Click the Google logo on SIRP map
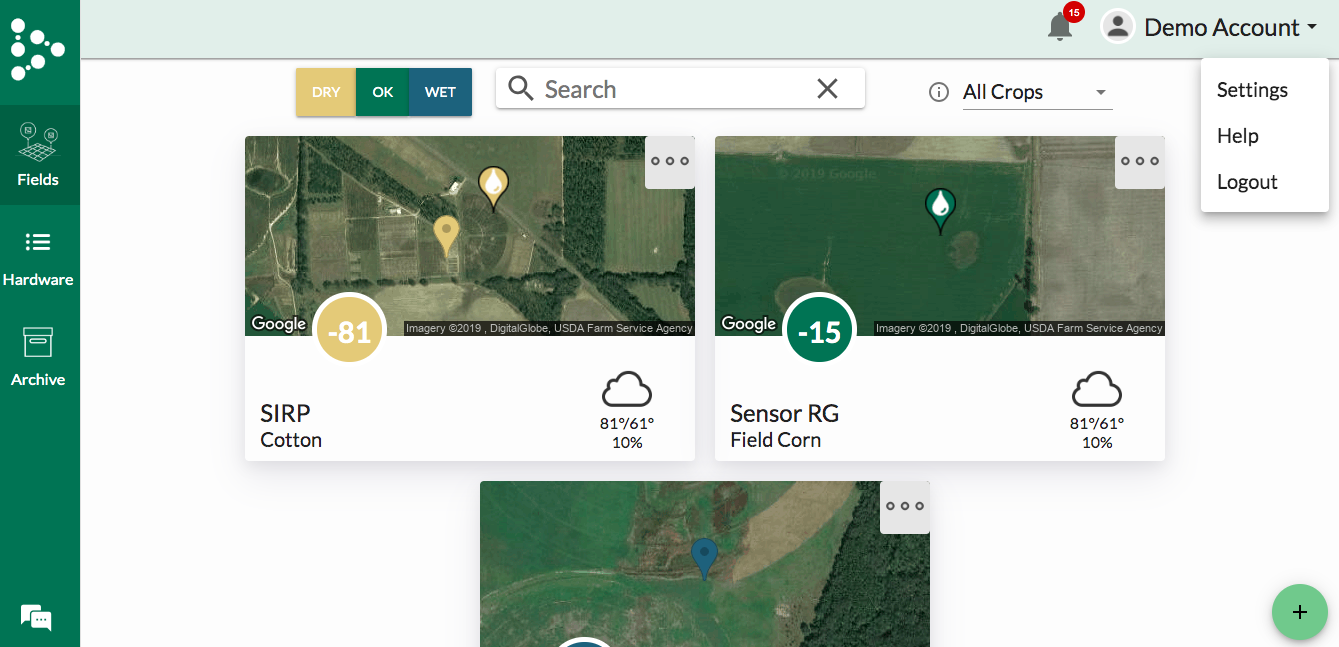Screen dimensions: 1339x647 pos(279,323)
